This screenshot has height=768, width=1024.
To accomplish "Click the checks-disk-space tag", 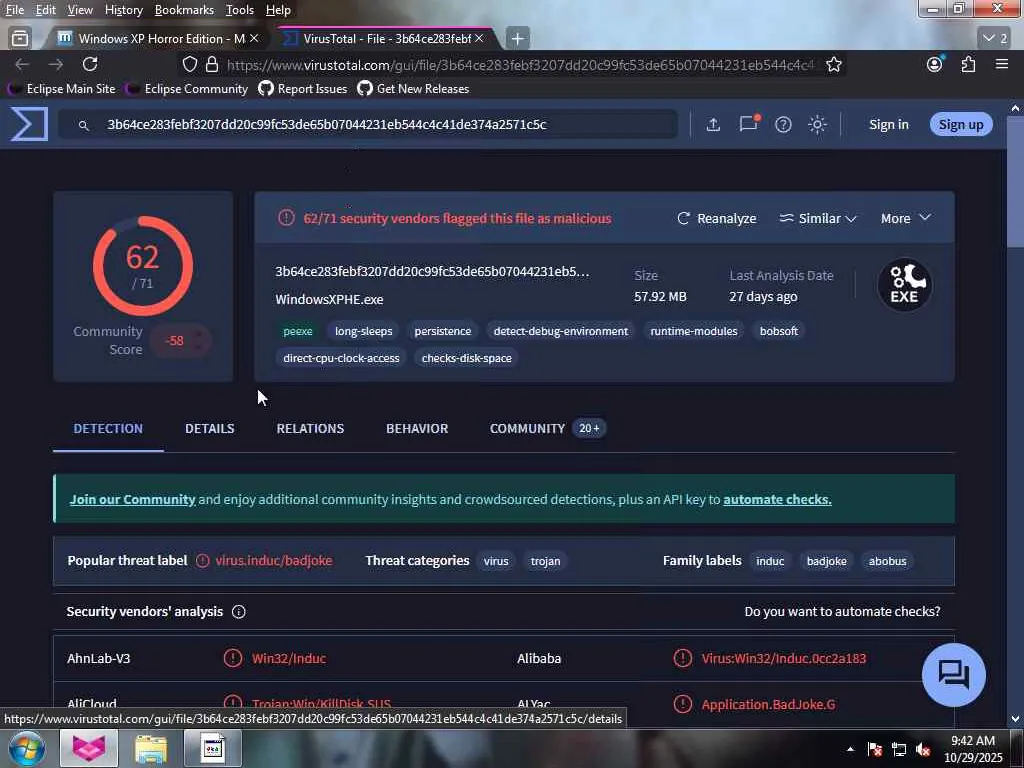I will (x=466, y=358).
